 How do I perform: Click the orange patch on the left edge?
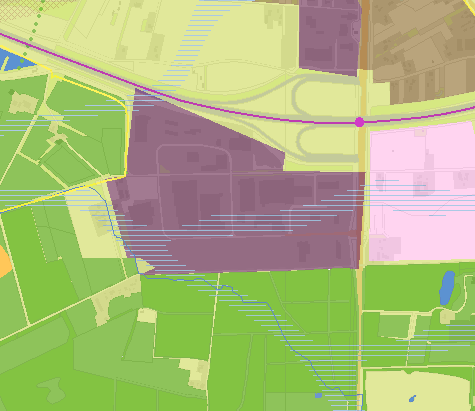[x=4, y=261]
